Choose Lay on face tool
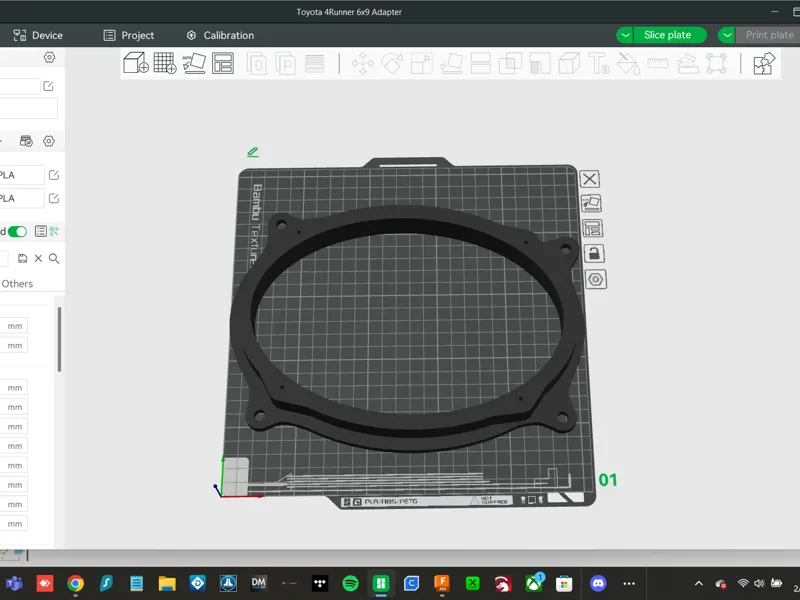Viewport: 800px width, 600px height. [451, 64]
